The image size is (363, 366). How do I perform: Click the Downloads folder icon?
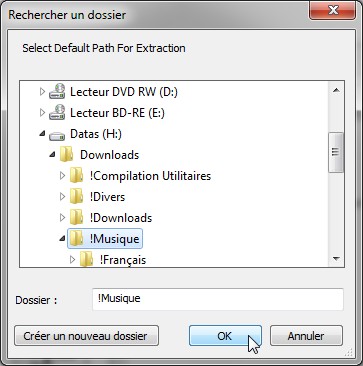[x=67, y=155]
